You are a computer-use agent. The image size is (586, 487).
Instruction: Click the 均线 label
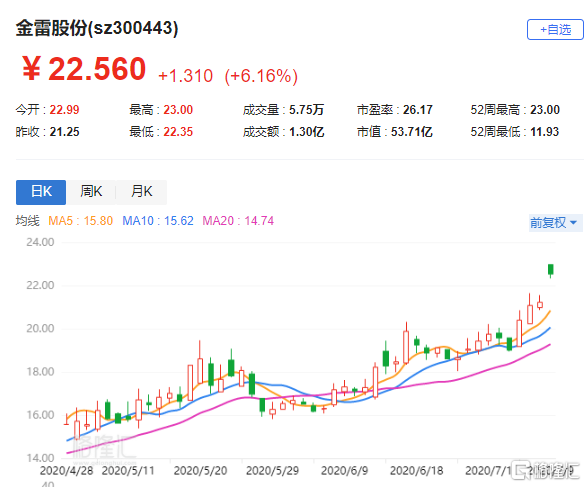tap(27, 221)
